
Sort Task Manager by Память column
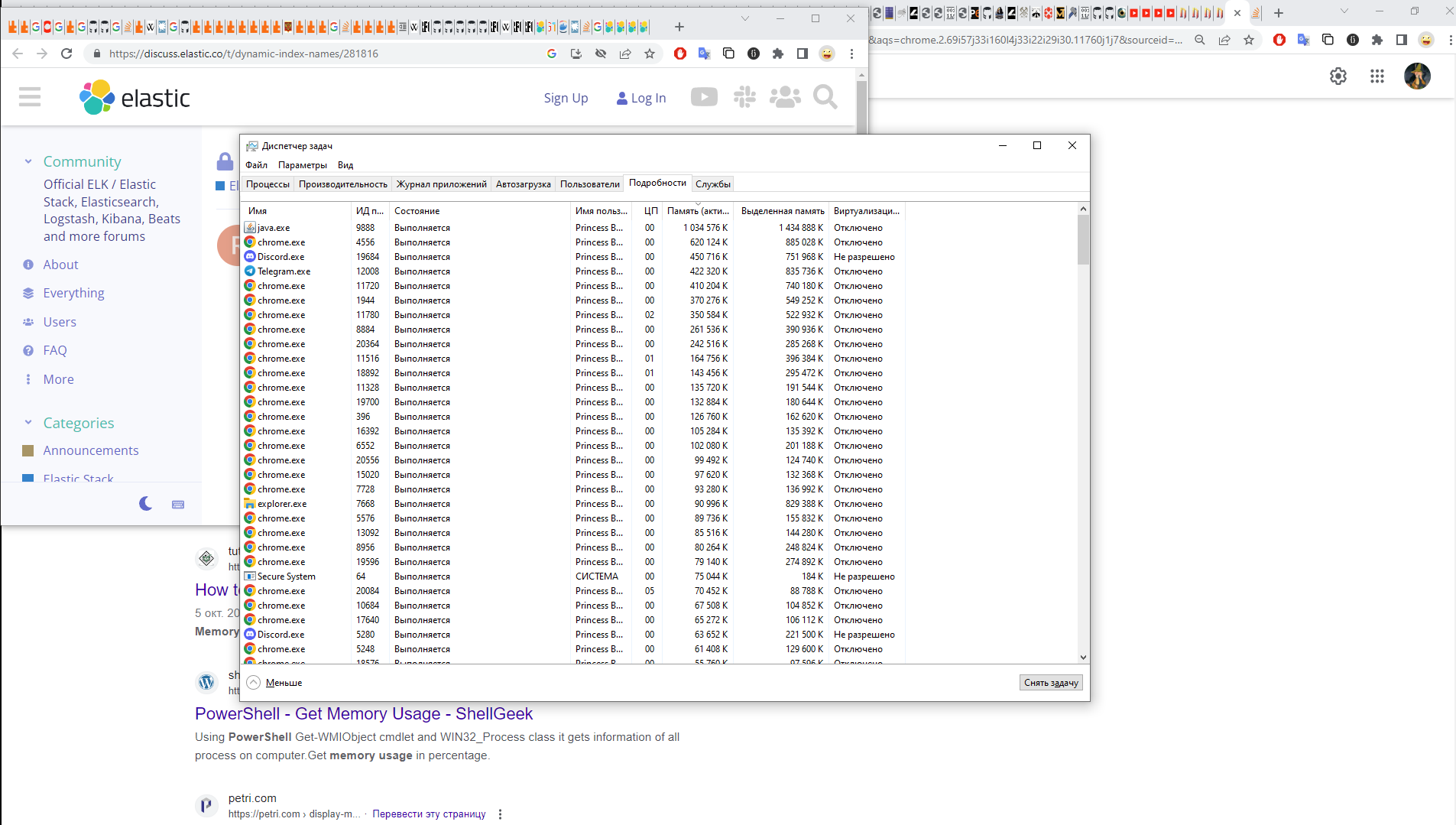pyautogui.click(x=698, y=211)
